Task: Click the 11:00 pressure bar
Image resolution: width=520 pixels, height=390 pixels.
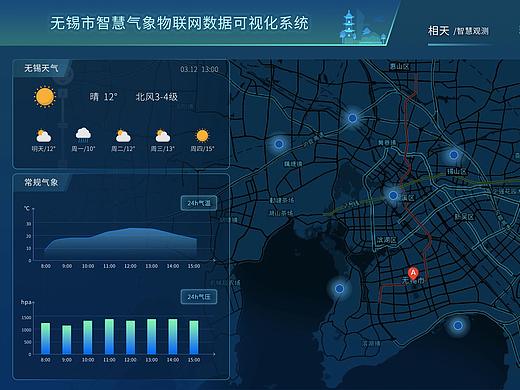Action: pos(109,336)
